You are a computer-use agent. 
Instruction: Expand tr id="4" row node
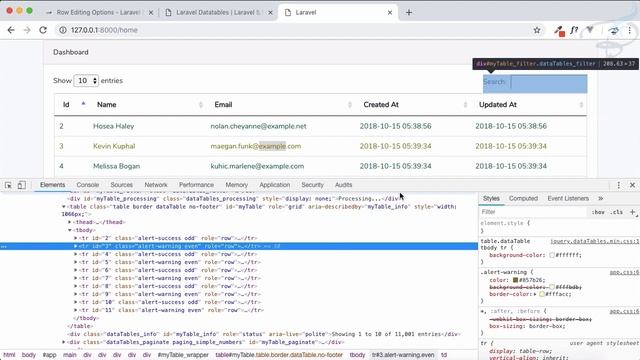pyautogui.click(x=76, y=254)
